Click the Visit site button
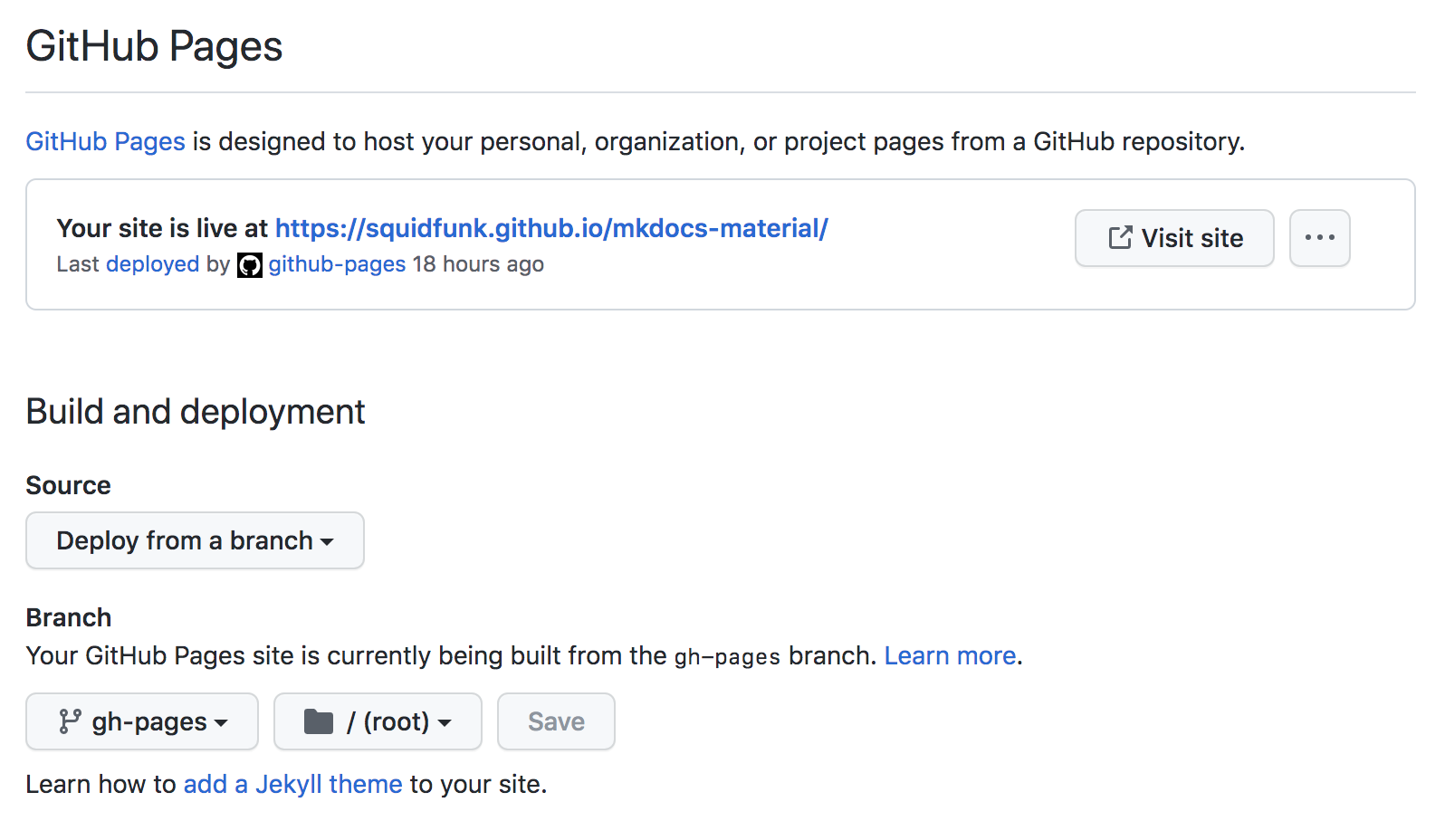 coord(1174,238)
